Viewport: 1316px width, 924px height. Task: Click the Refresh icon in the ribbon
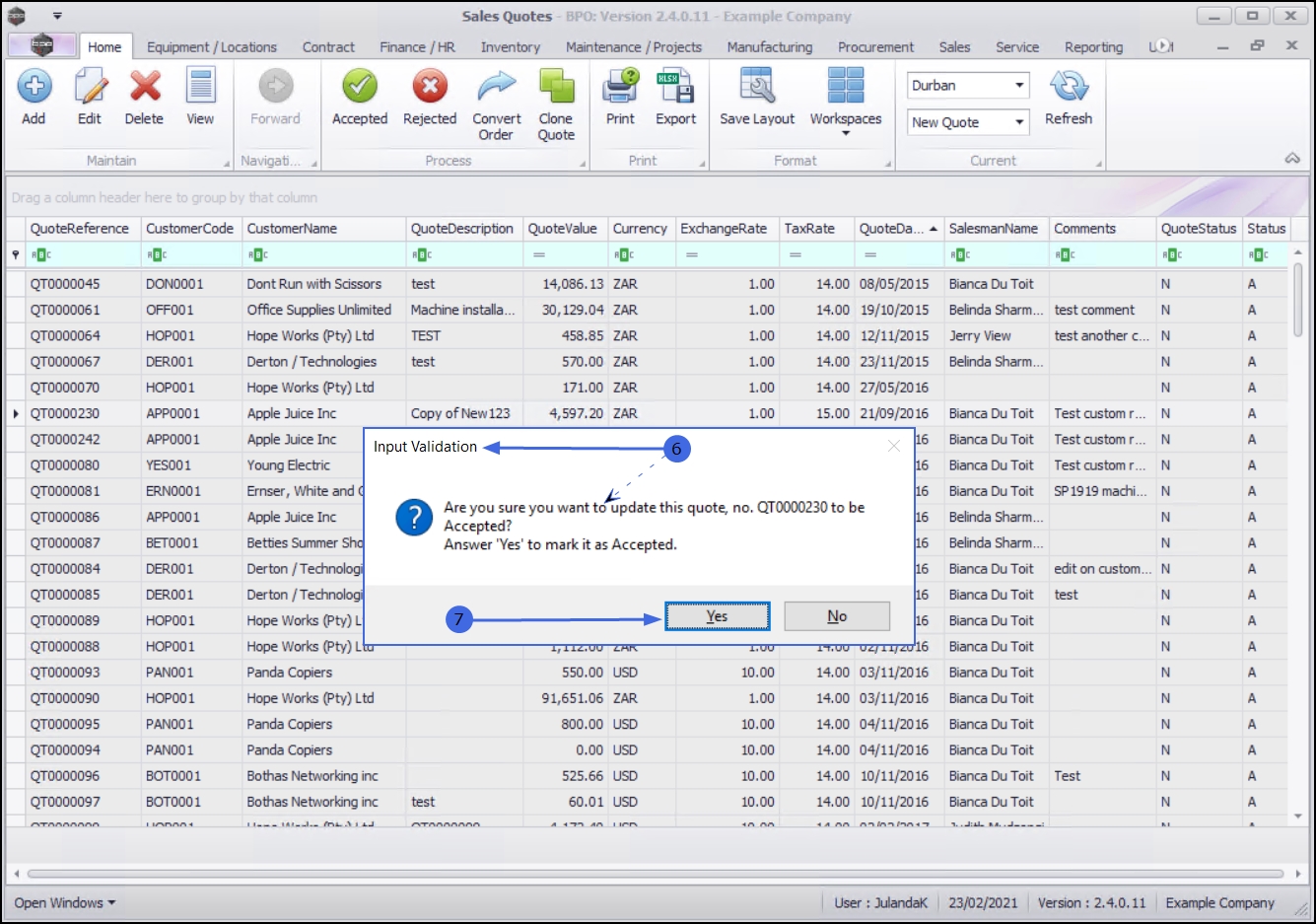point(1069,87)
